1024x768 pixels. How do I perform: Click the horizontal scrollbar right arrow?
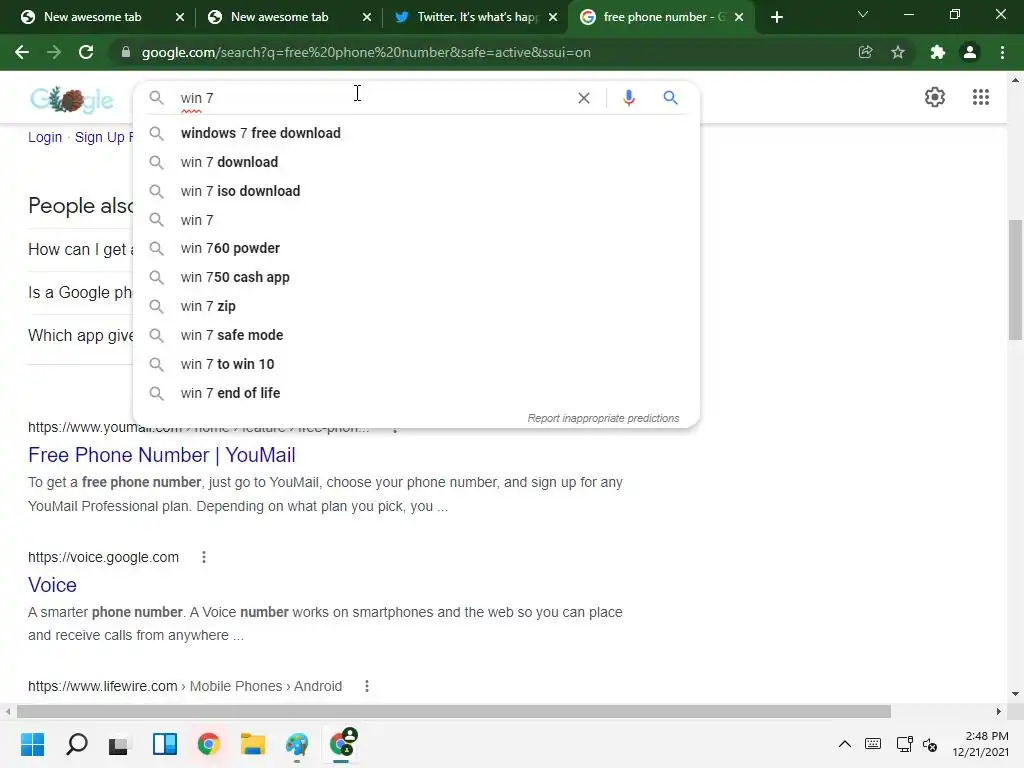[x=998, y=711]
